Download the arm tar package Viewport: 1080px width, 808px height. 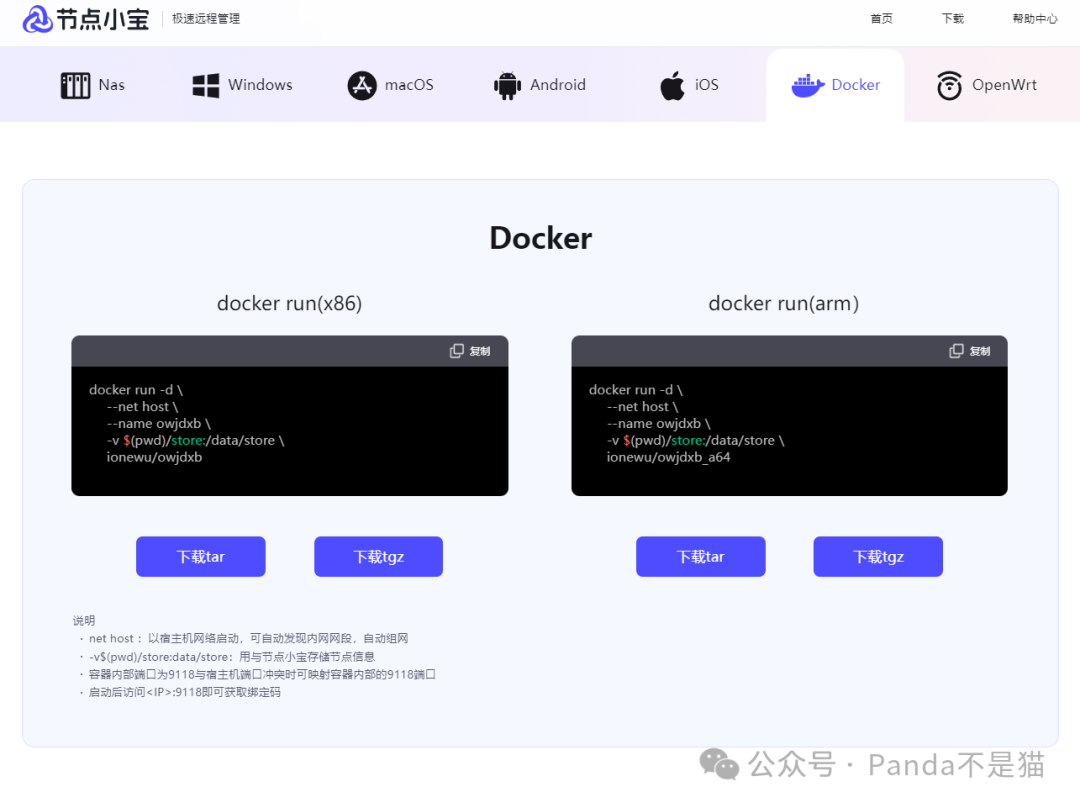(700, 557)
